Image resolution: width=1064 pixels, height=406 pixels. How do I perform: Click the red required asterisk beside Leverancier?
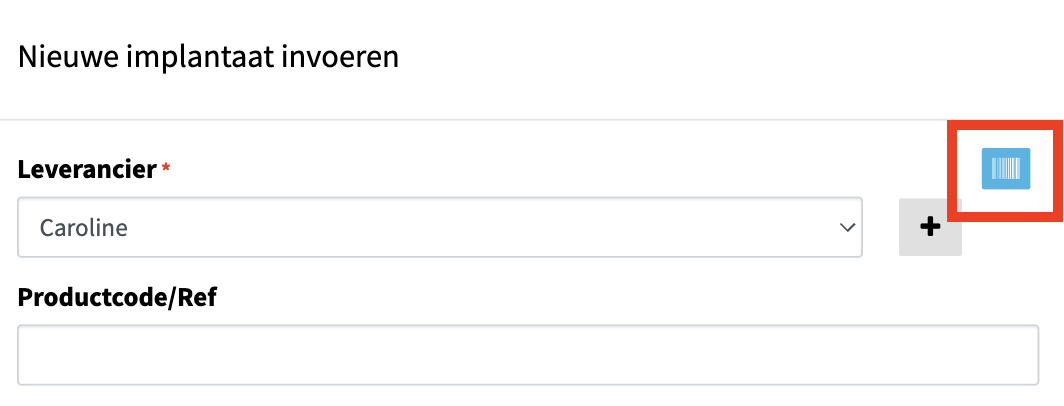(x=166, y=168)
